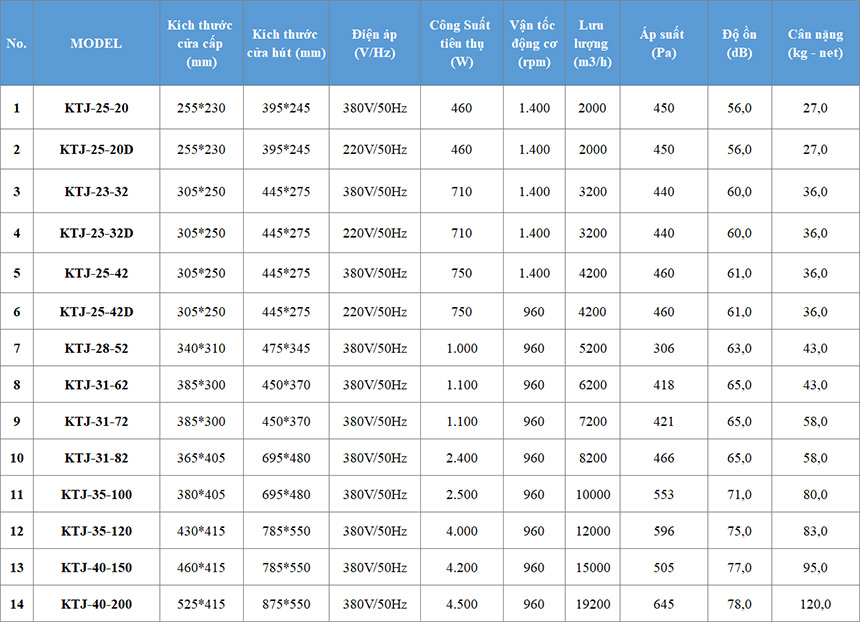This screenshot has width=860, height=622.
Task: Click the KTJ-31-82 model name
Action: click(96, 457)
